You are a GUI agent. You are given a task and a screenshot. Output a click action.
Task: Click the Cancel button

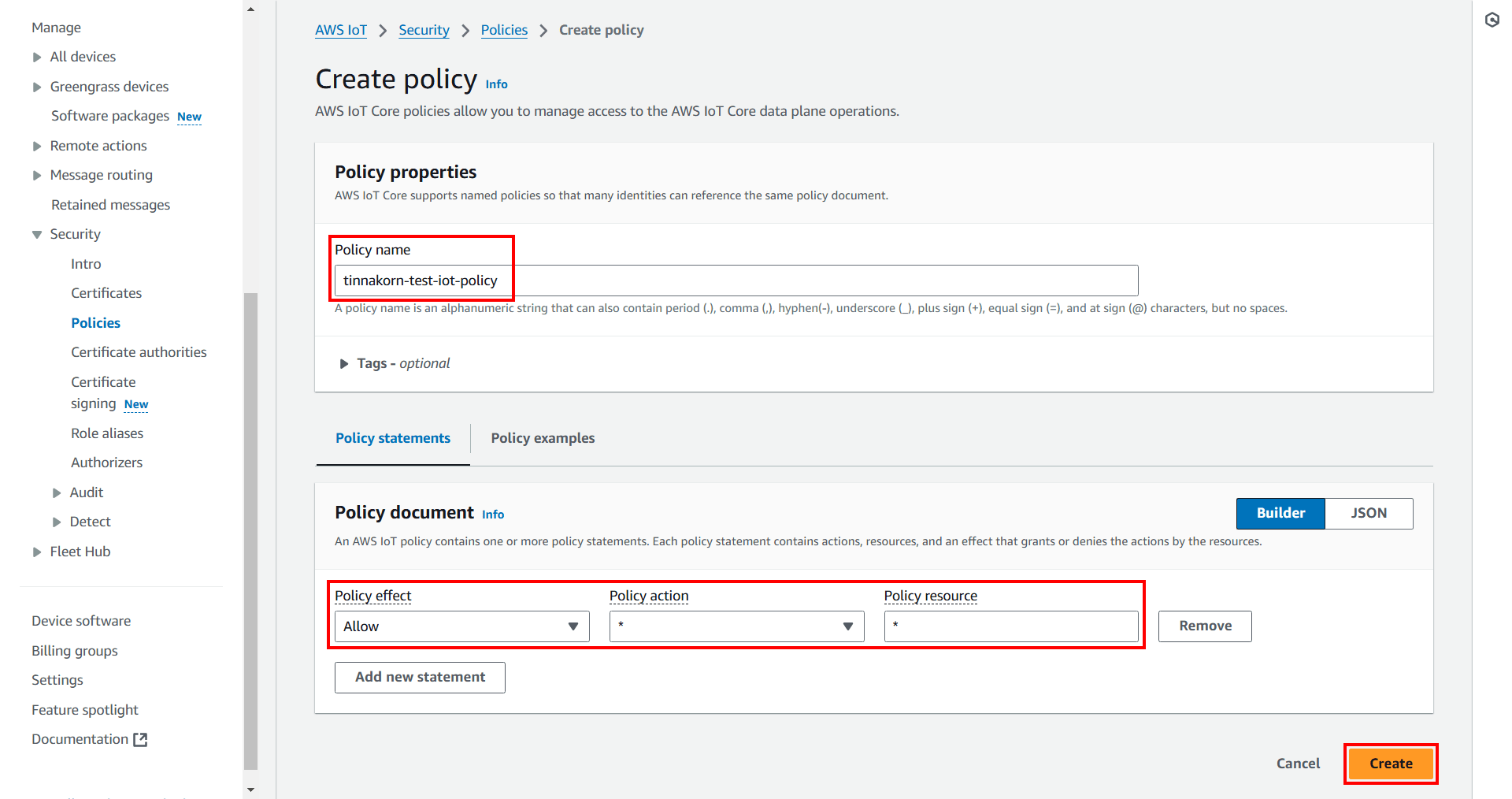click(1298, 764)
